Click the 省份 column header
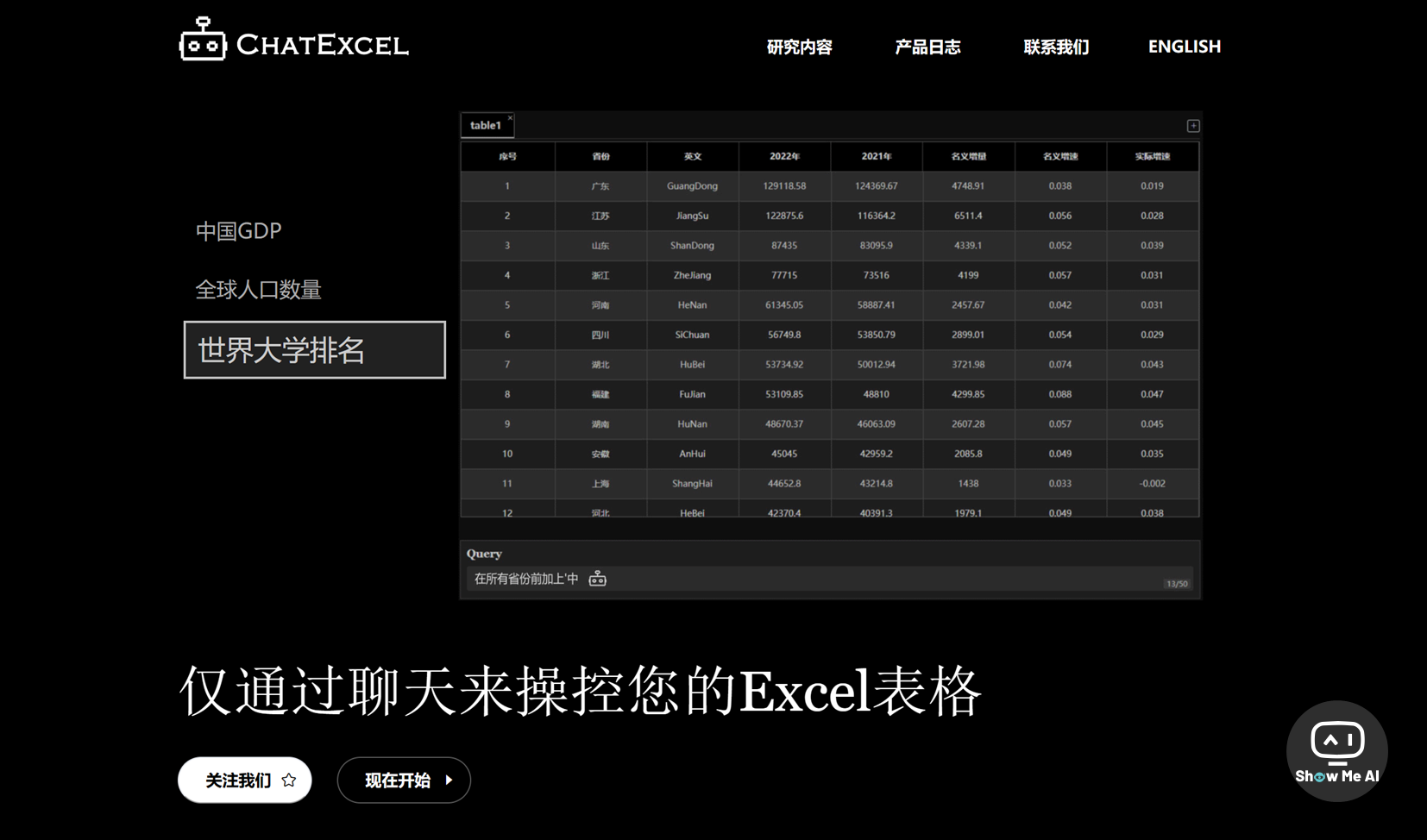1427x840 pixels. click(x=600, y=156)
